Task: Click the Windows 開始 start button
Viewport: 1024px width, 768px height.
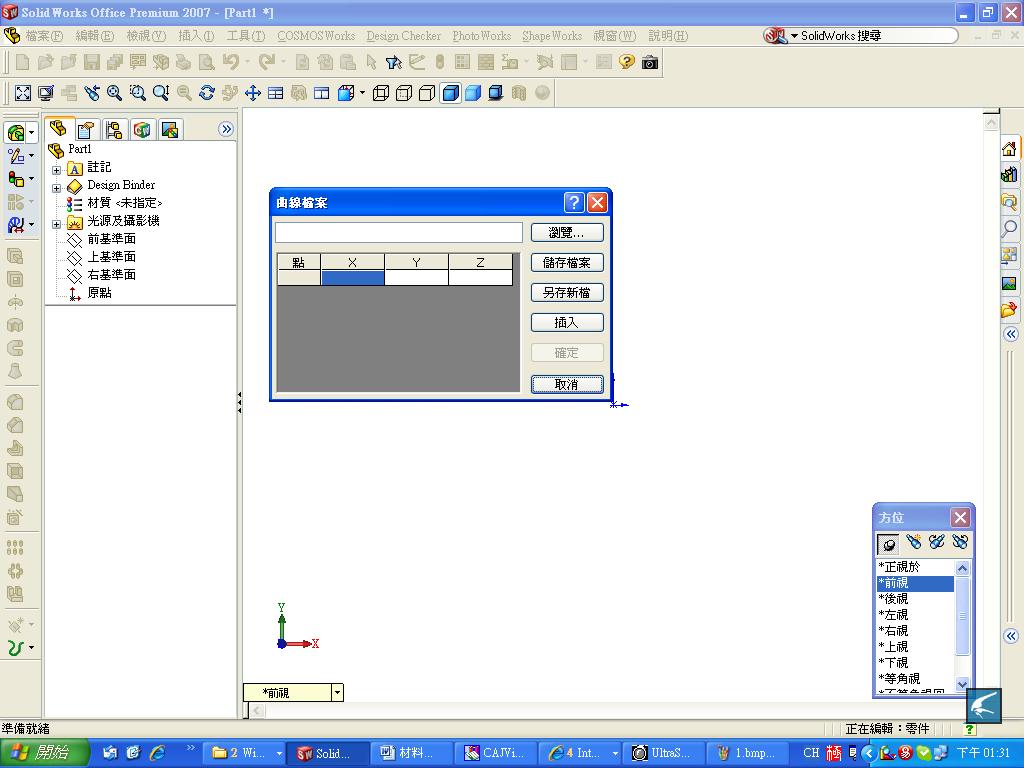Action: pos(44,753)
